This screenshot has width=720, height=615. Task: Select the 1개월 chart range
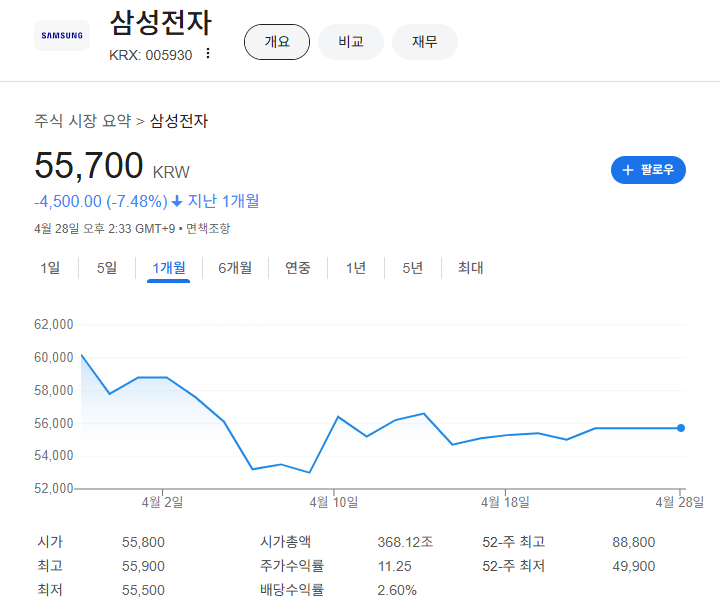tap(169, 268)
